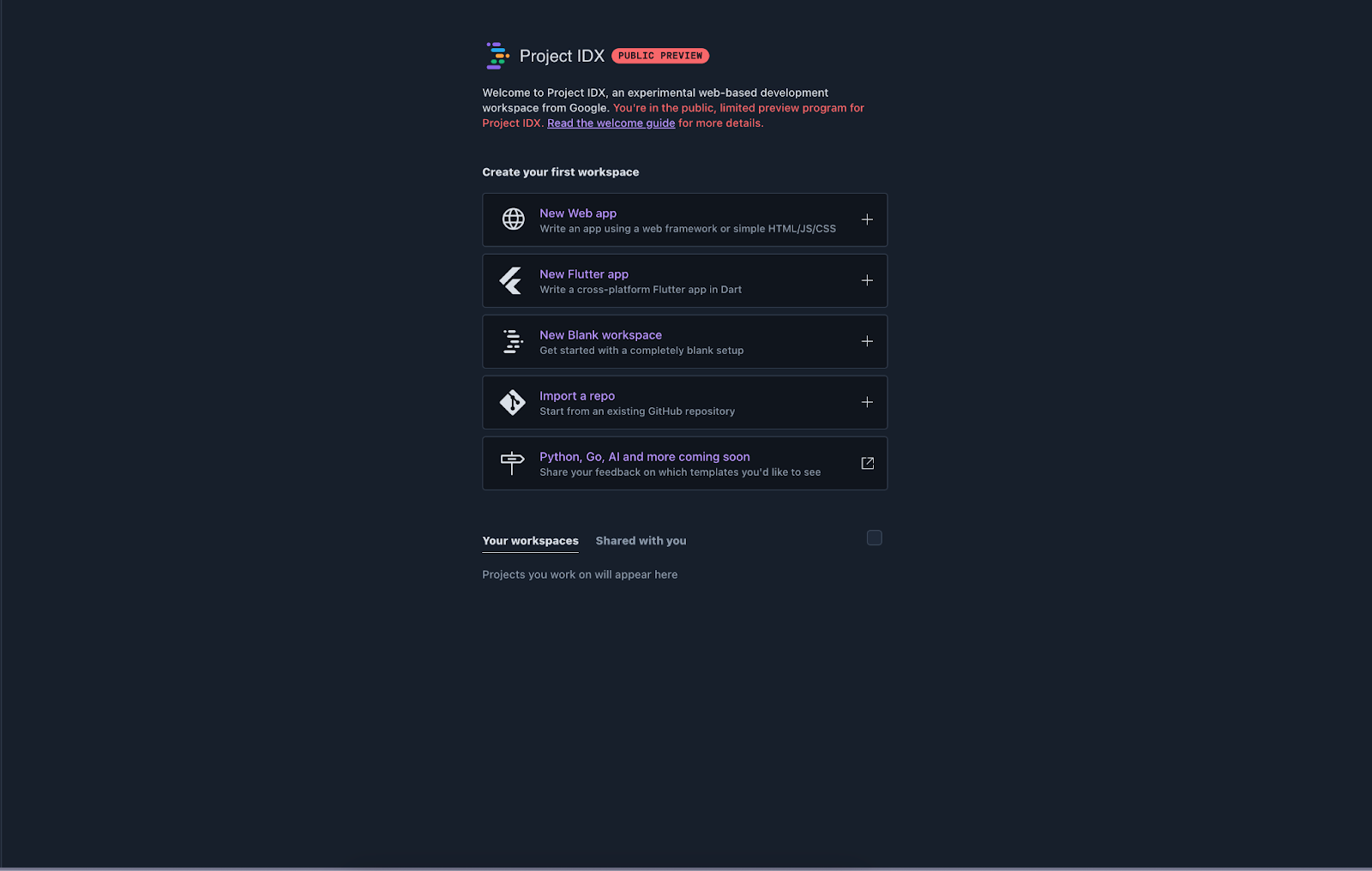The height and width of the screenshot is (871, 1372).
Task: Click the IDX icon beside New Blank workspace
Action: point(513,341)
